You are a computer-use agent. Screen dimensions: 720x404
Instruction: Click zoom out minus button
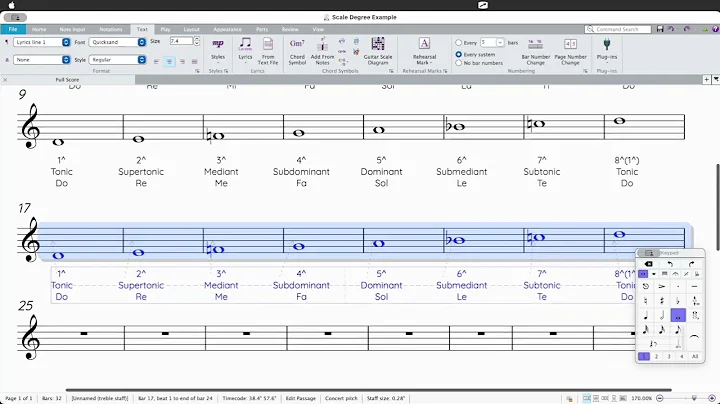660,398
